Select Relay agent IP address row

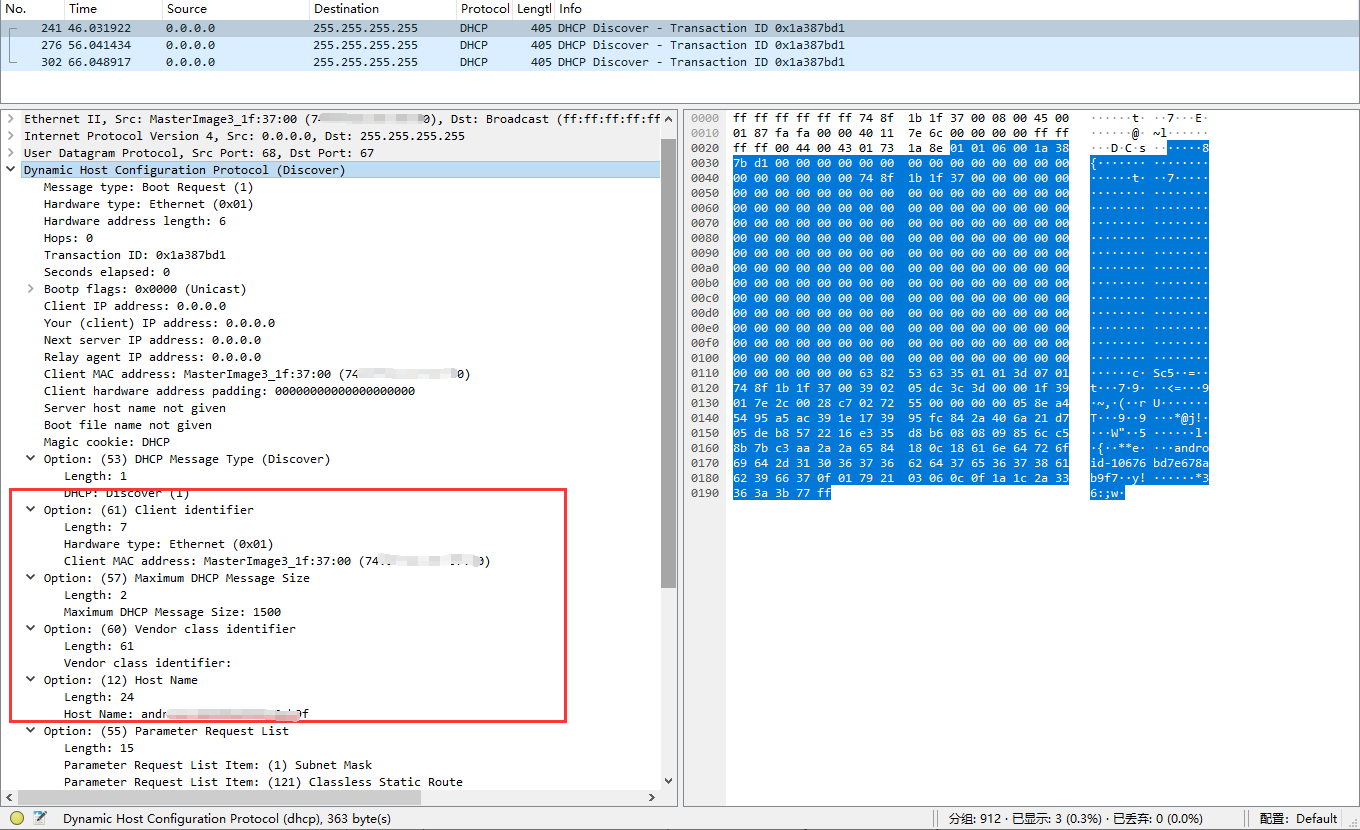point(152,357)
